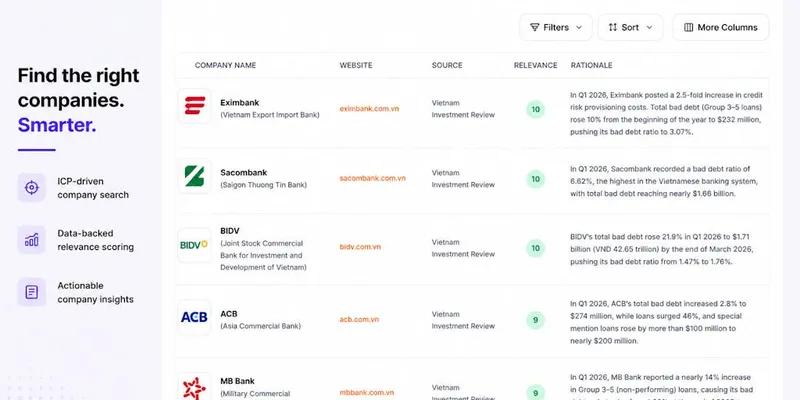Open the More Columns button

click(x=720, y=28)
